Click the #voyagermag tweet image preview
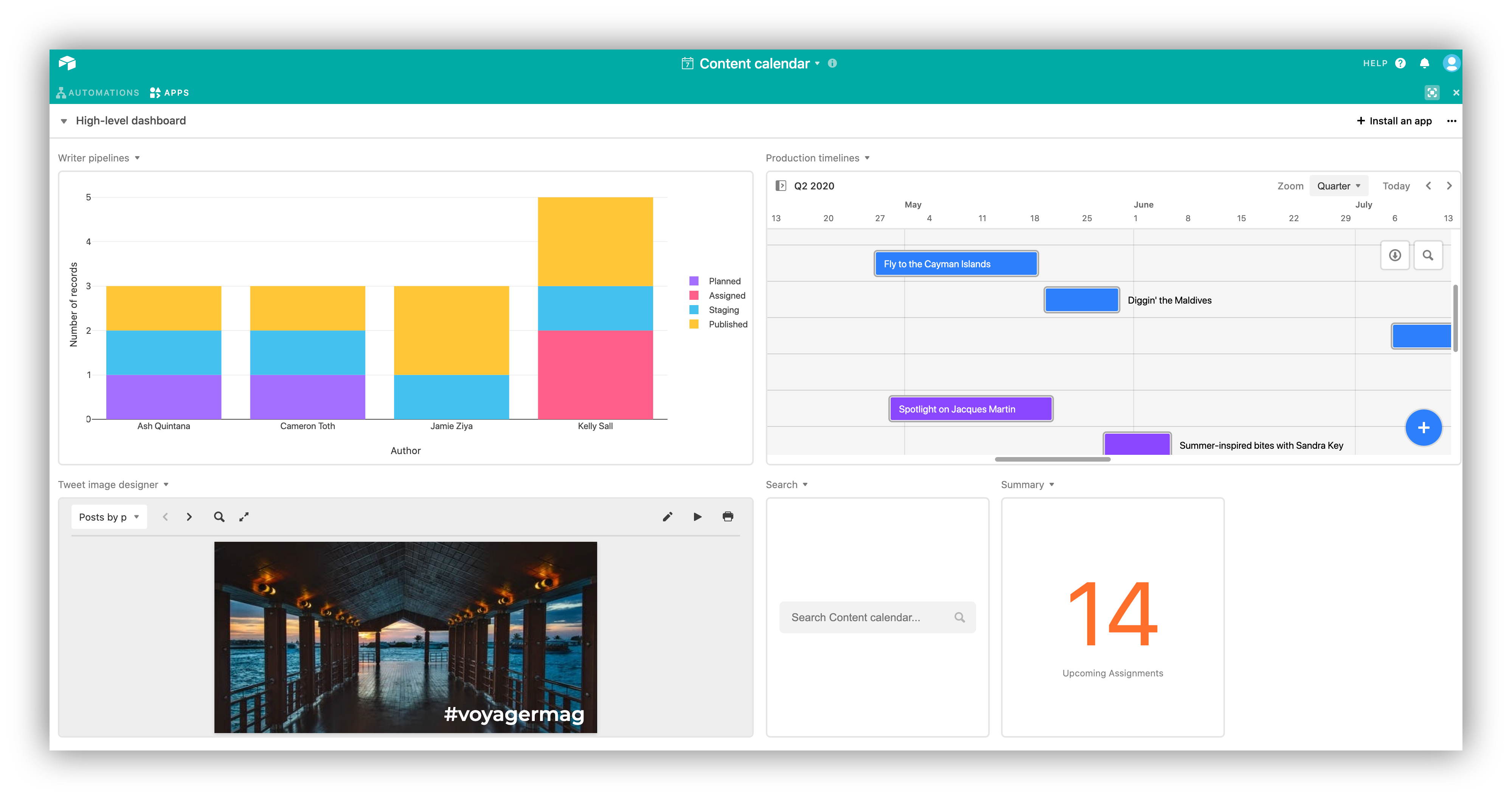This screenshot has height=800, width=1512. pyautogui.click(x=405, y=637)
